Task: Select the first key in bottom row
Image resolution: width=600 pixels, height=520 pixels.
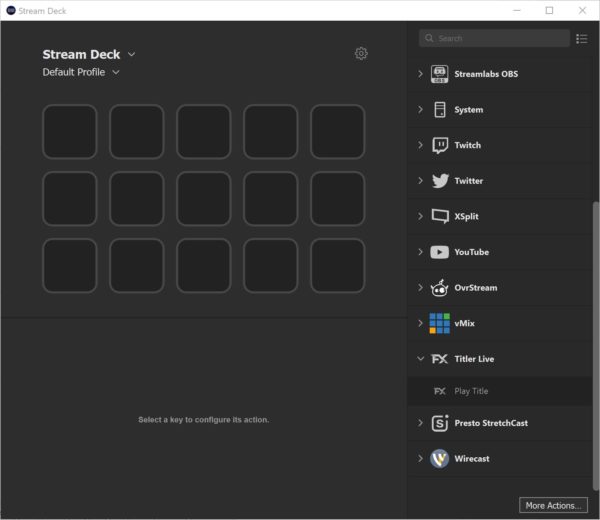Action: tap(70, 266)
